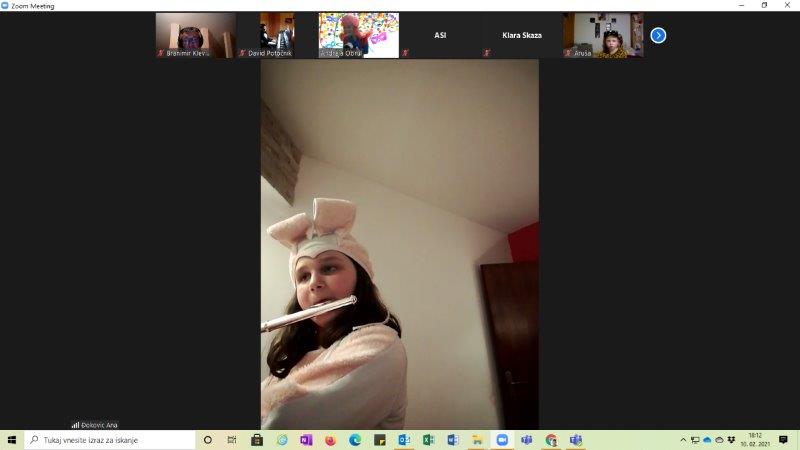Expand hidden system tray icons
800x450 pixels.
(683, 440)
